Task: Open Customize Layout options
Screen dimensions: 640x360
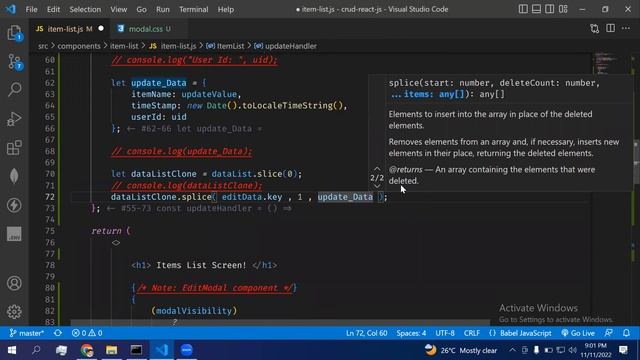Action: [563, 9]
